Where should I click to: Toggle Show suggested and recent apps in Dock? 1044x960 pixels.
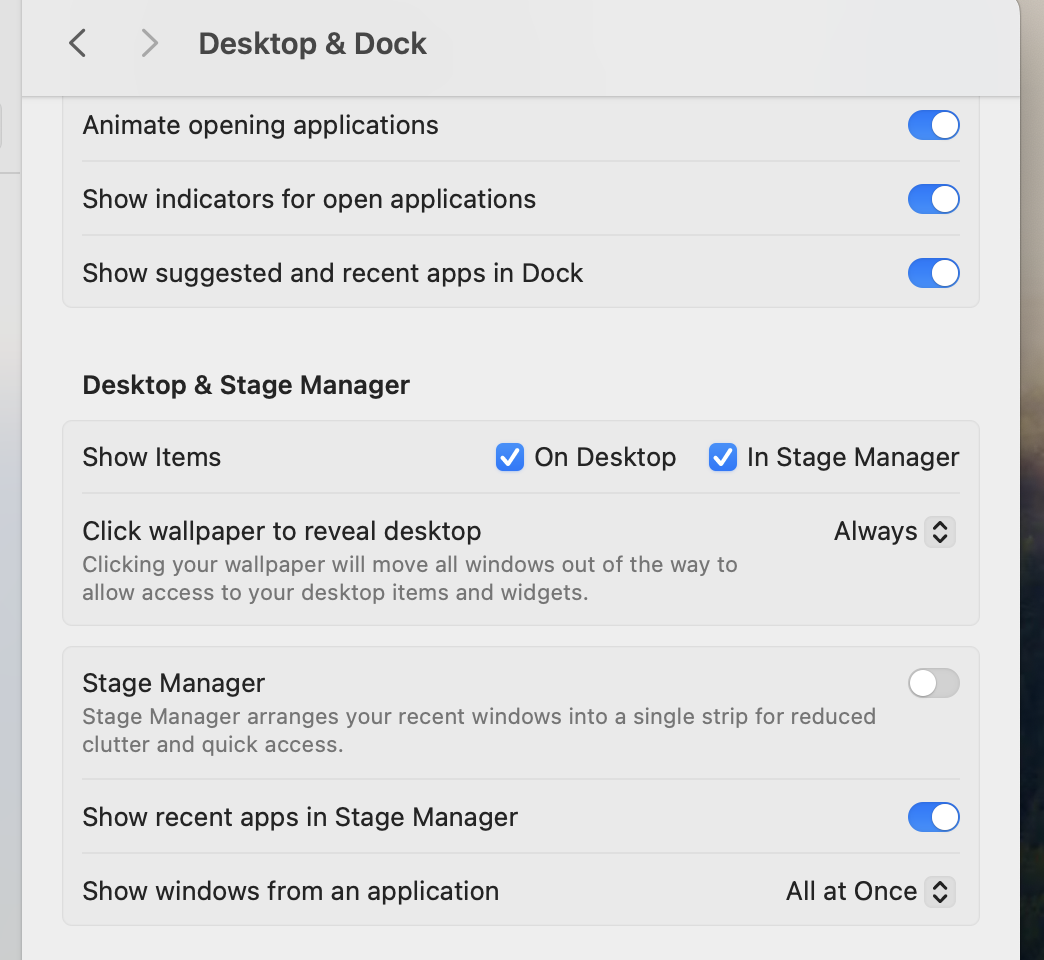(933, 273)
